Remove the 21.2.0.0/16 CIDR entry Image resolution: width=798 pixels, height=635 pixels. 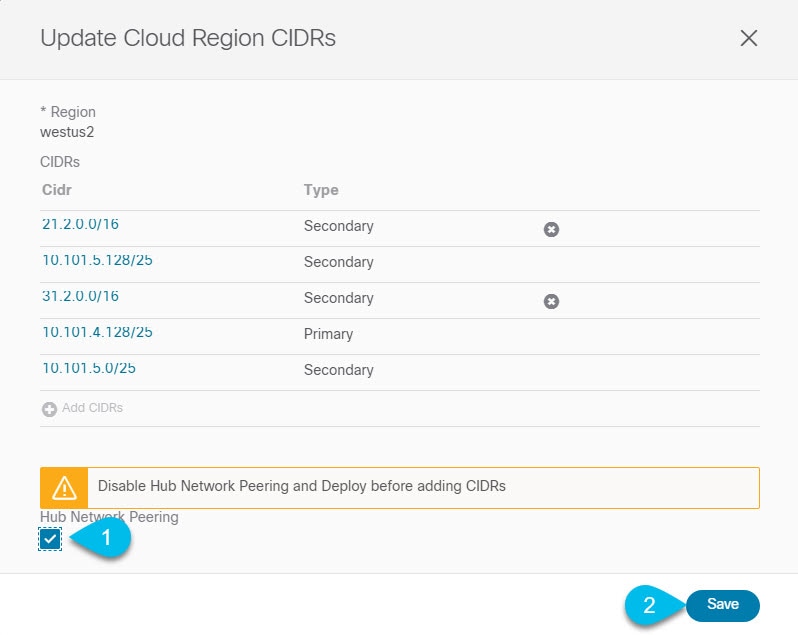coord(551,229)
